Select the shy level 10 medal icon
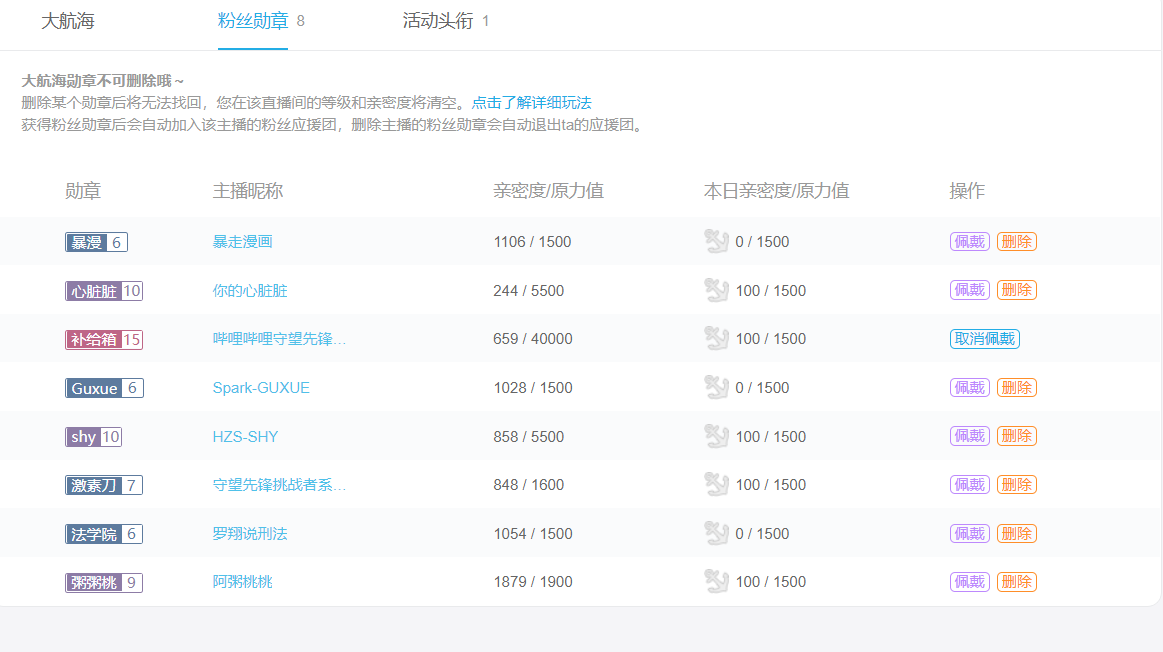This screenshot has width=1163, height=652. click(x=93, y=436)
